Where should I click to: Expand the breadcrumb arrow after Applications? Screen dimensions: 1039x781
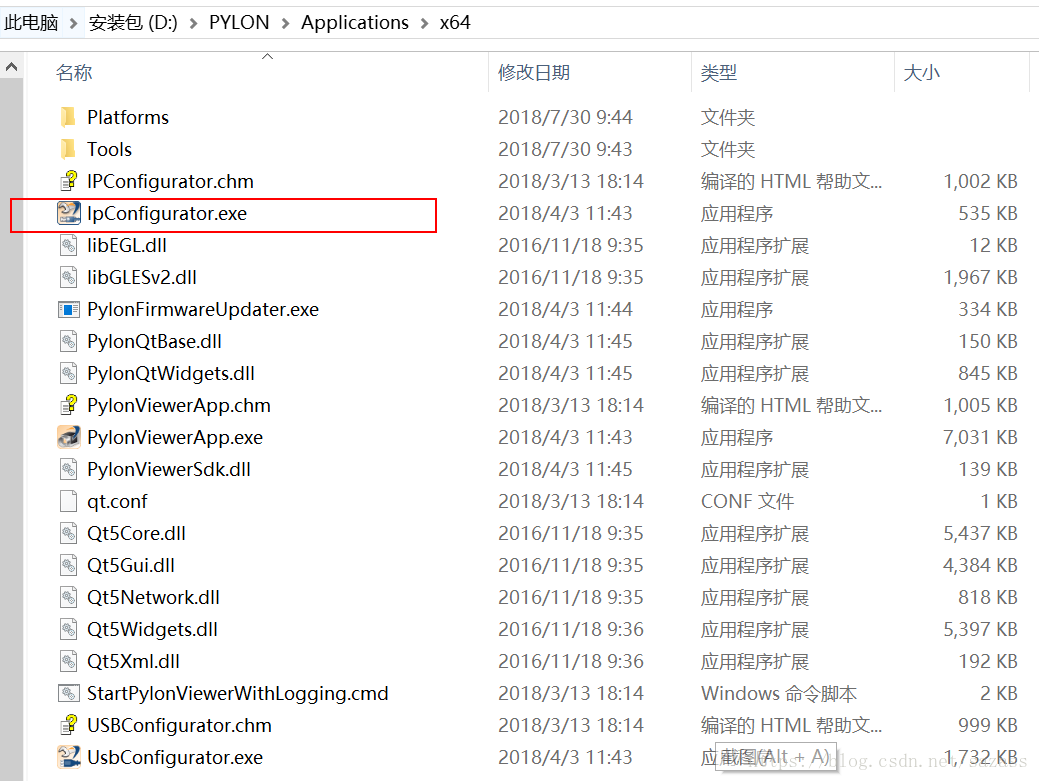point(425,24)
